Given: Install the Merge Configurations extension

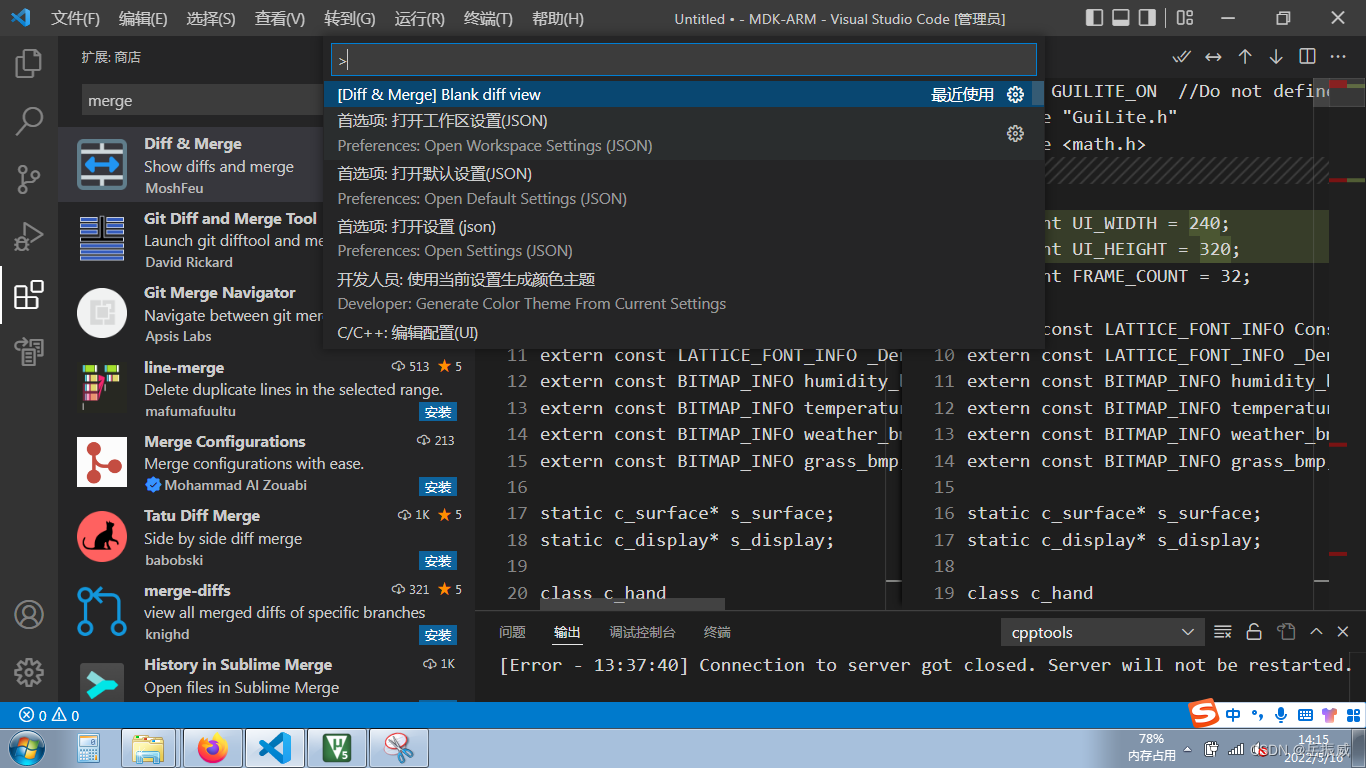Looking at the screenshot, I should (438, 487).
